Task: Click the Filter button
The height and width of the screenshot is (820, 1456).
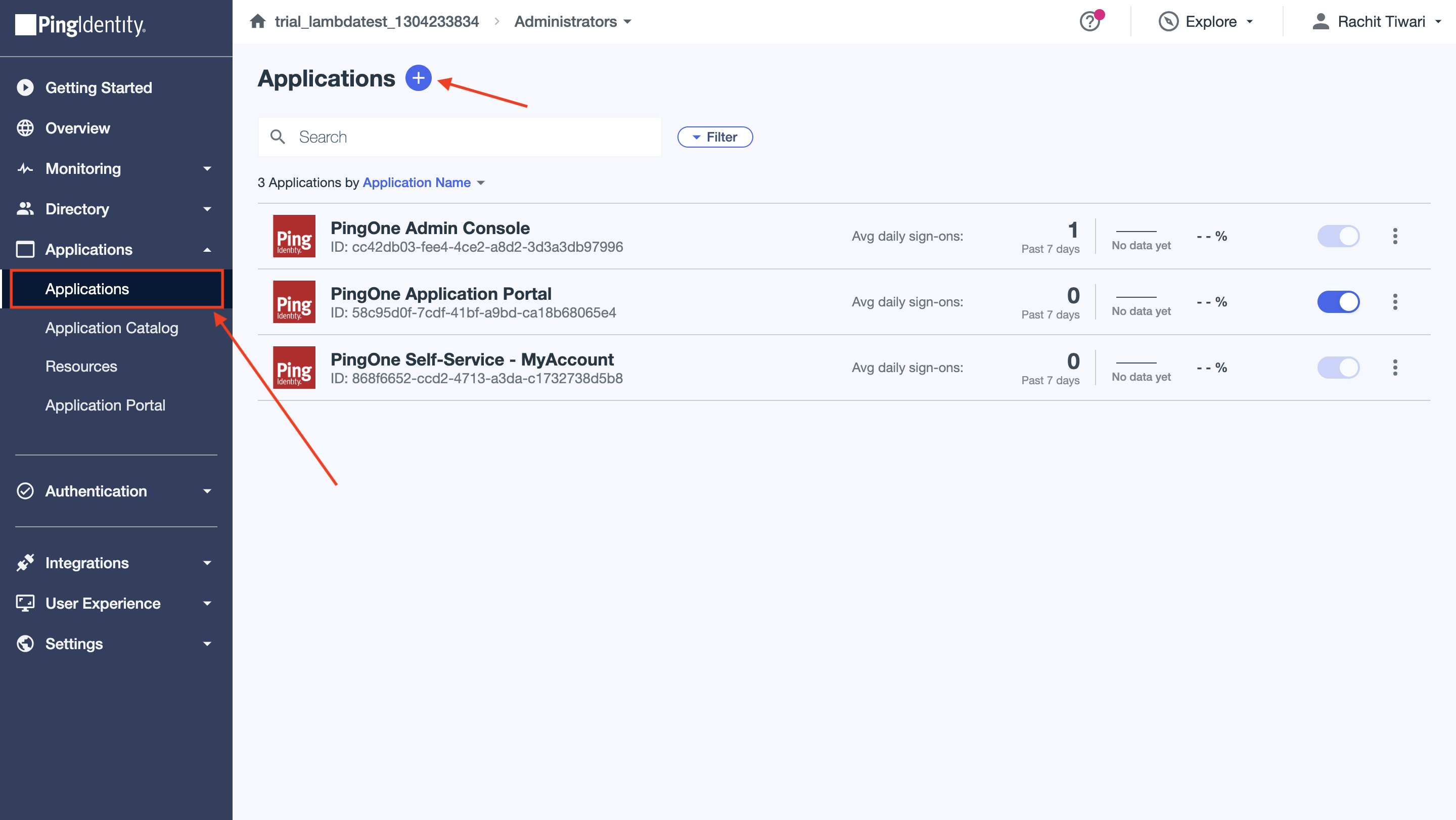Action: click(x=714, y=138)
